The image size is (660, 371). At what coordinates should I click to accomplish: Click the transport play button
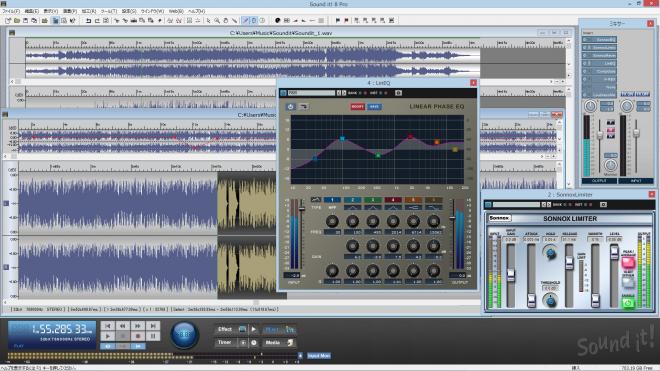coord(107,336)
